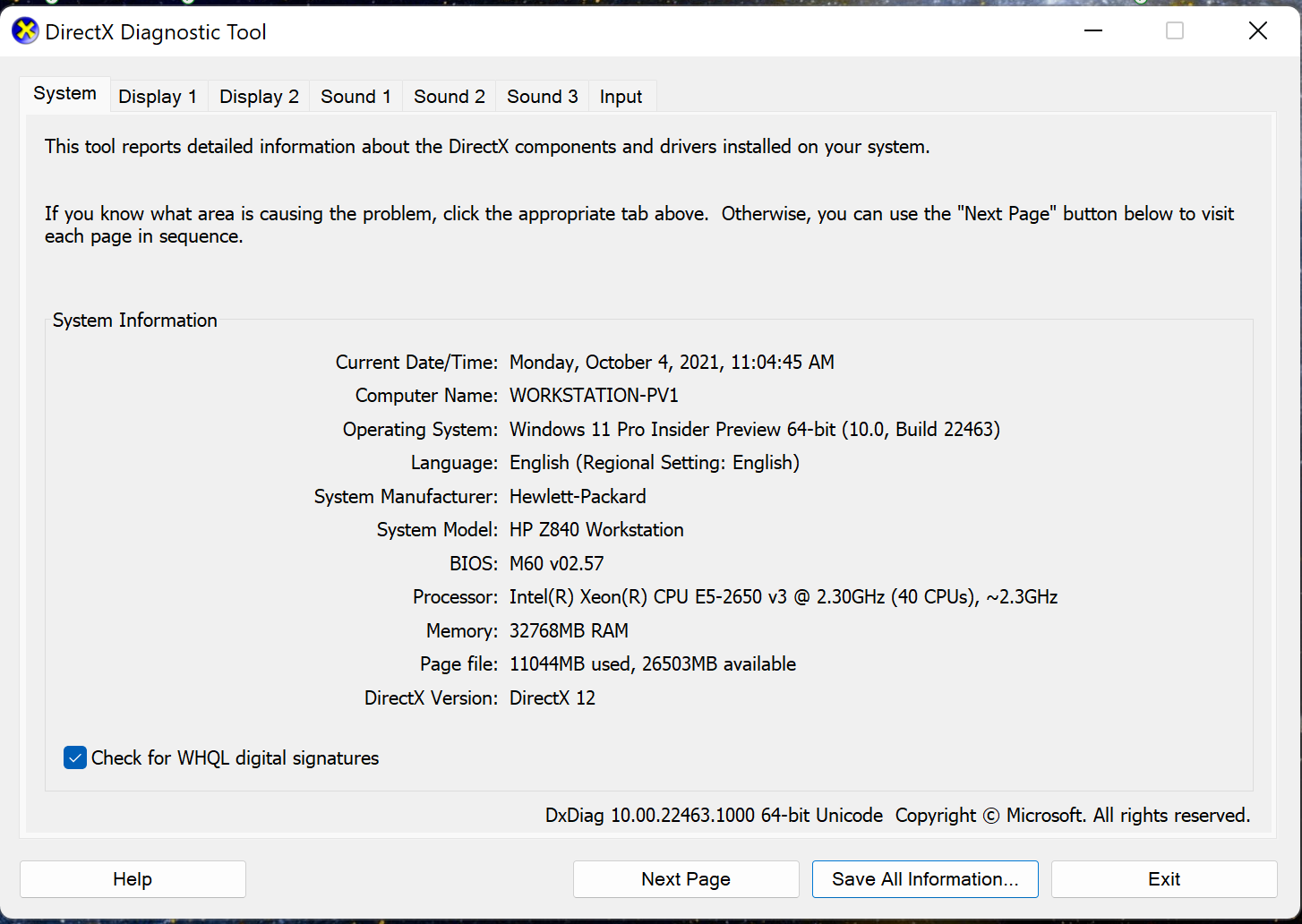Viewport: 1302px width, 924px height.
Task: Click the Current Date/Time label
Action: point(416,363)
